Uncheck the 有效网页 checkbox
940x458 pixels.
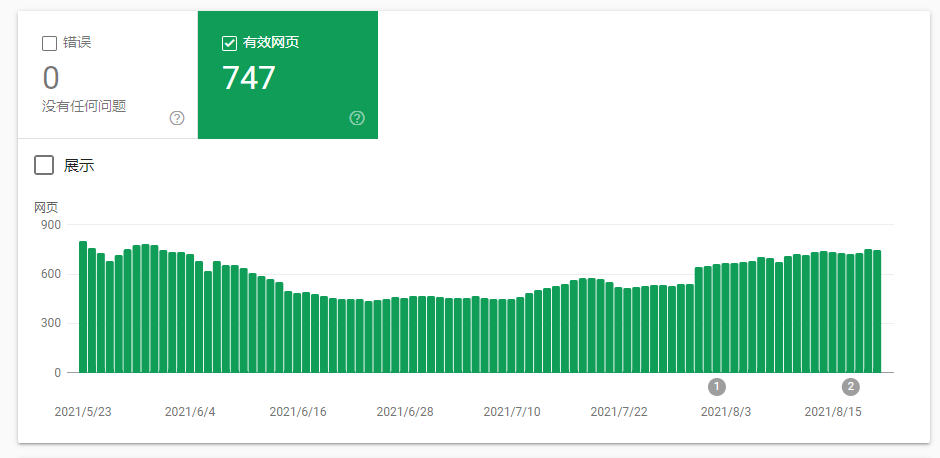pos(229,43)
